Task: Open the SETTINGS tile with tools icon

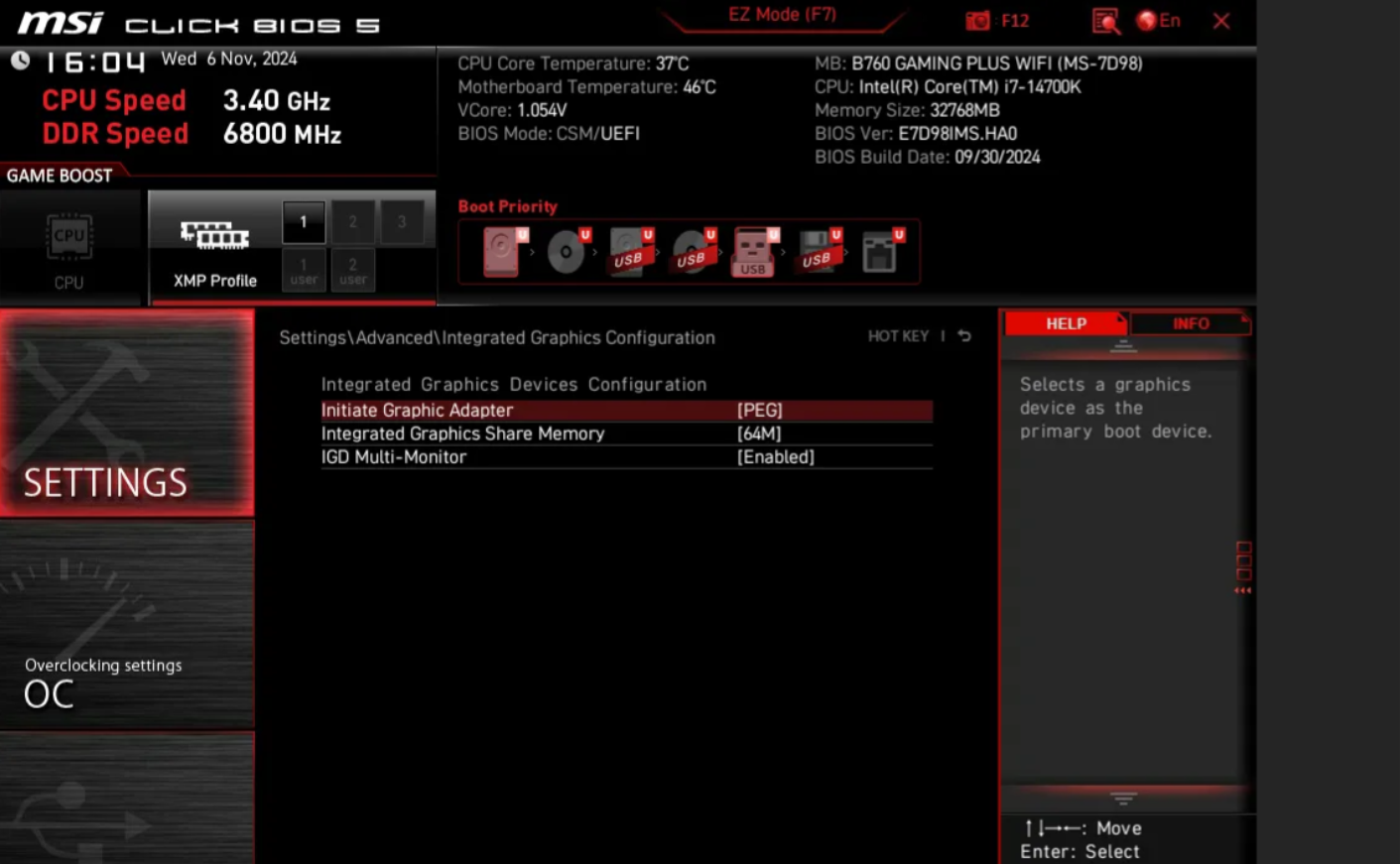Action: [x=127, y=413]
